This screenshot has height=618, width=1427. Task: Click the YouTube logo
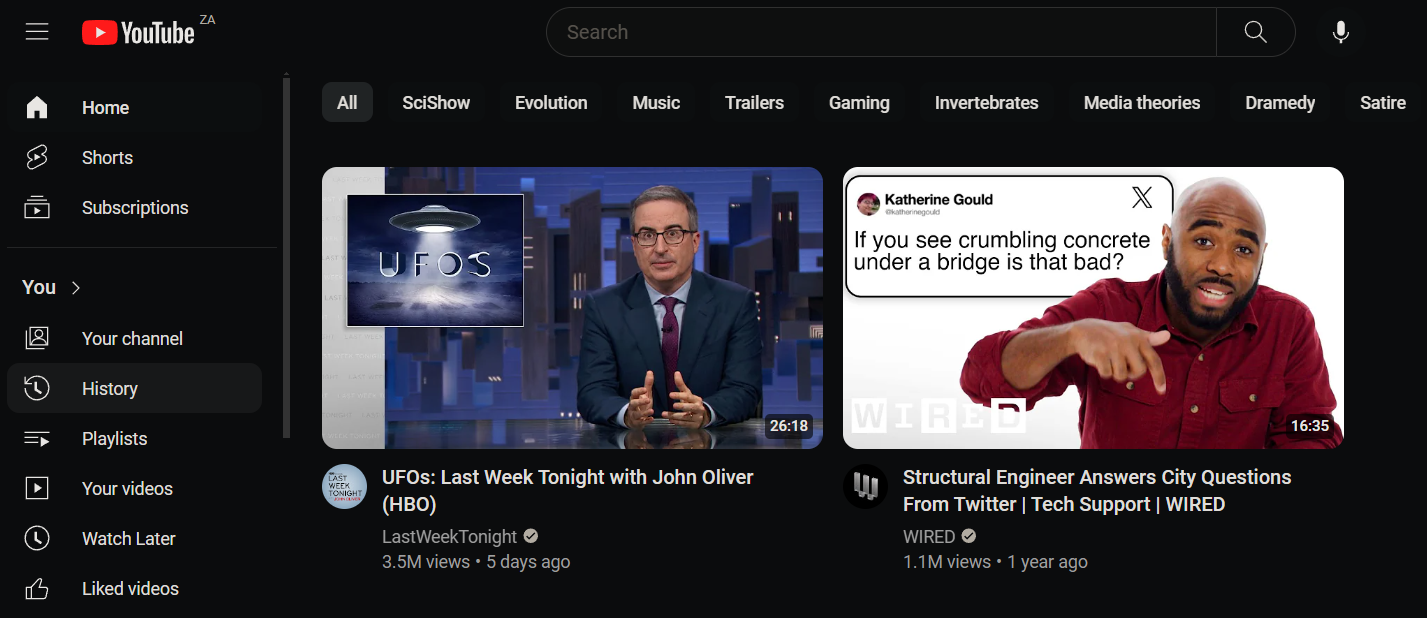point(140,31)
